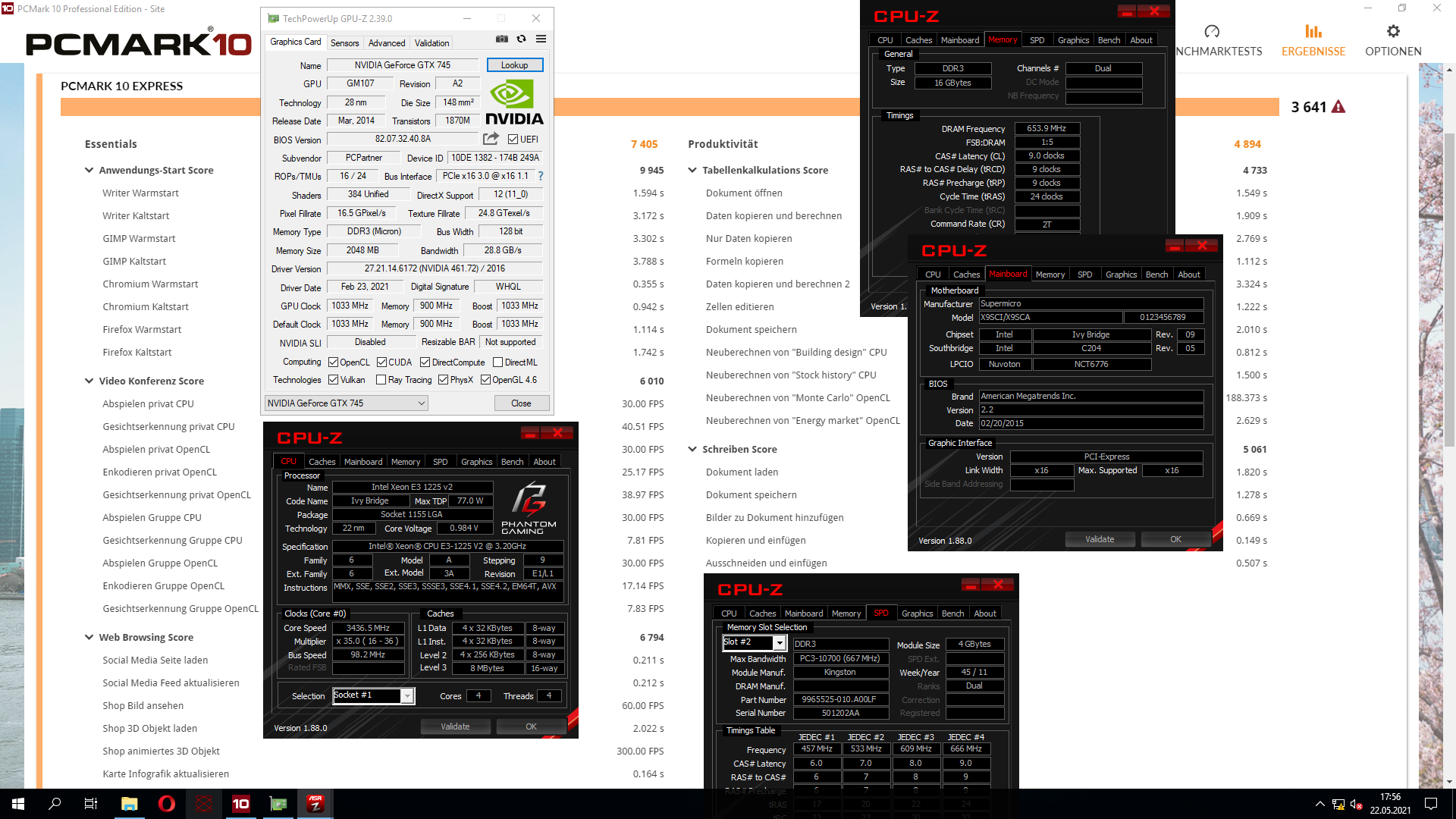Open the Windows Start menu
Screen dimensions: 1456x819
18,804
